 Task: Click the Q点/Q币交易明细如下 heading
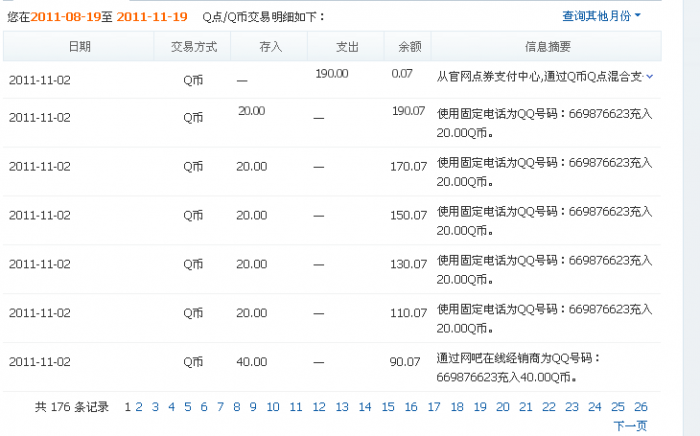pos(263,17)
